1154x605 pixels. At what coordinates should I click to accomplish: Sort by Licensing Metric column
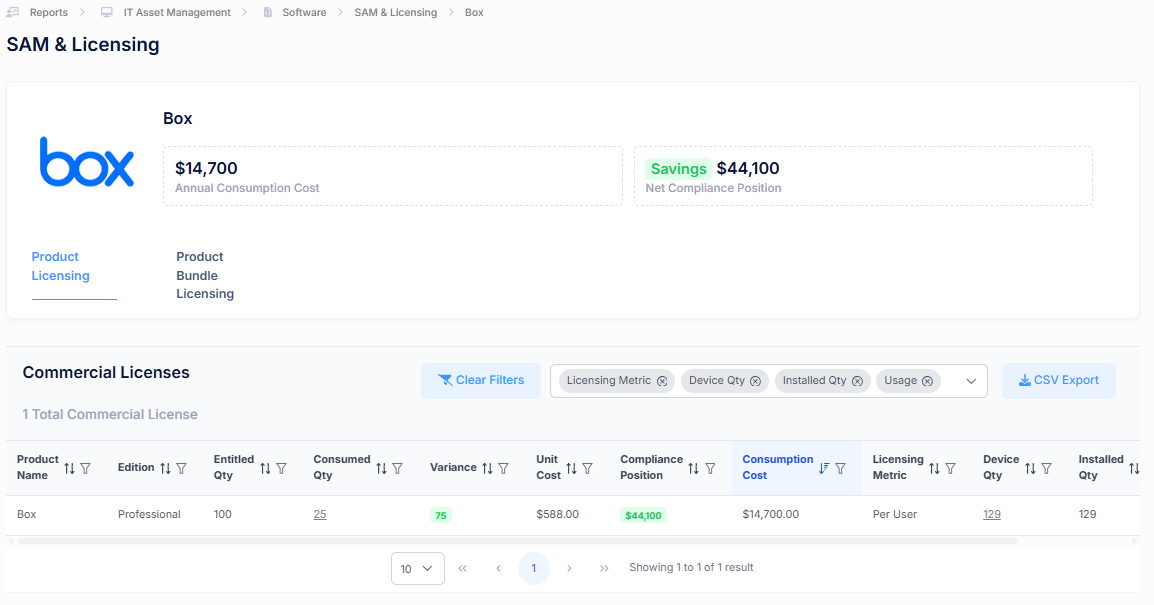[934, 468]
